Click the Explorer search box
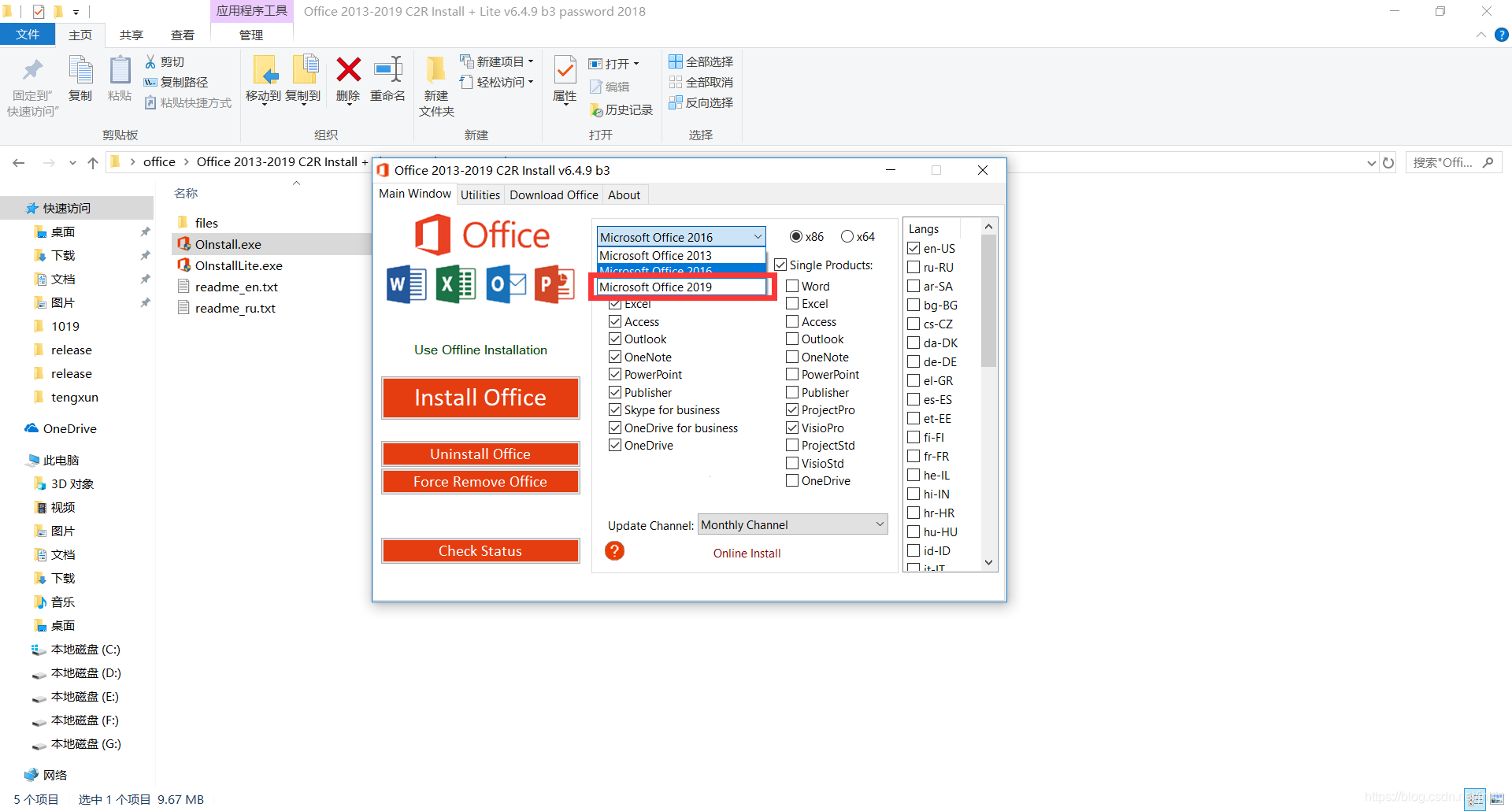1512x811 pixels. 1454,163
